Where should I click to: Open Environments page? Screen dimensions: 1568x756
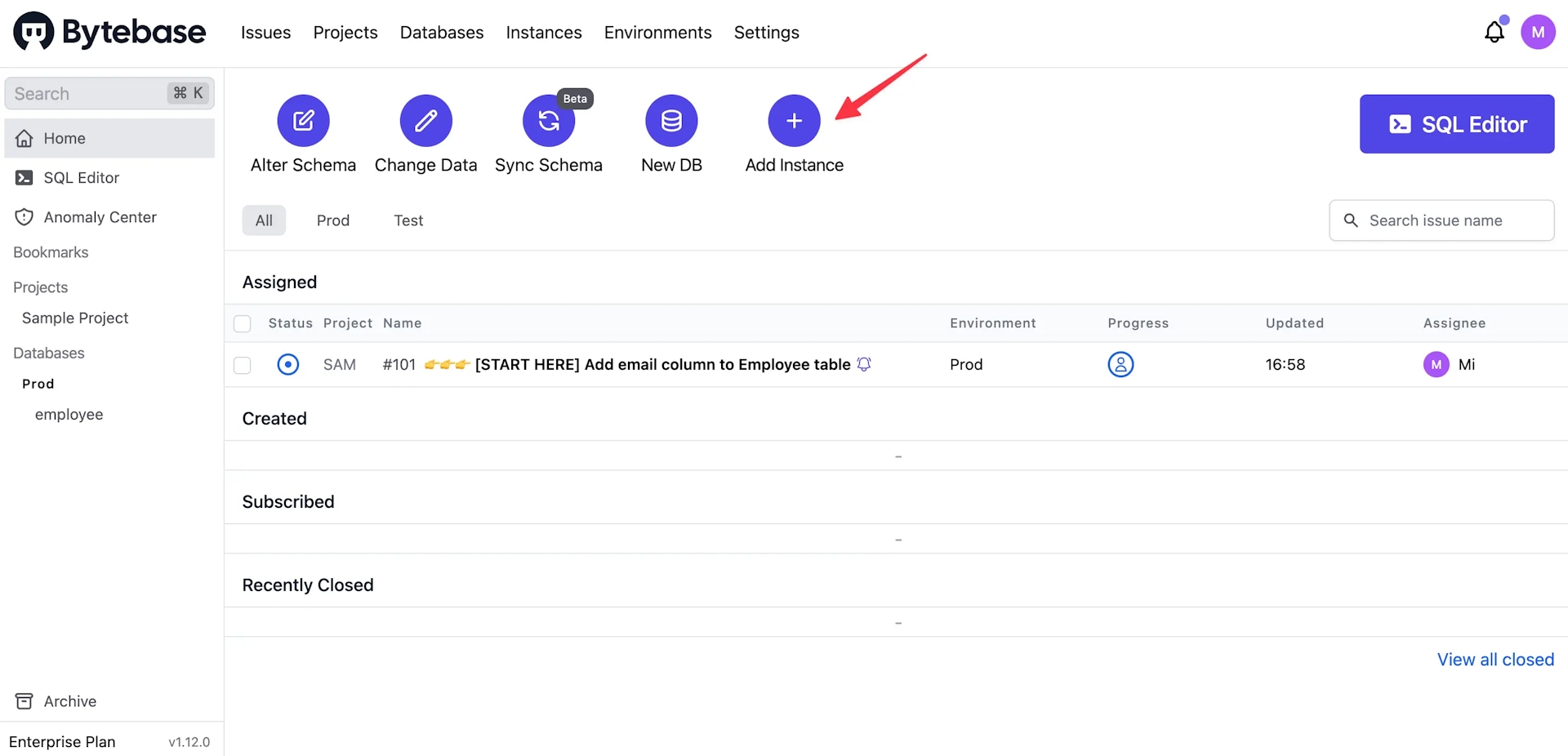(x=658, y=33)
